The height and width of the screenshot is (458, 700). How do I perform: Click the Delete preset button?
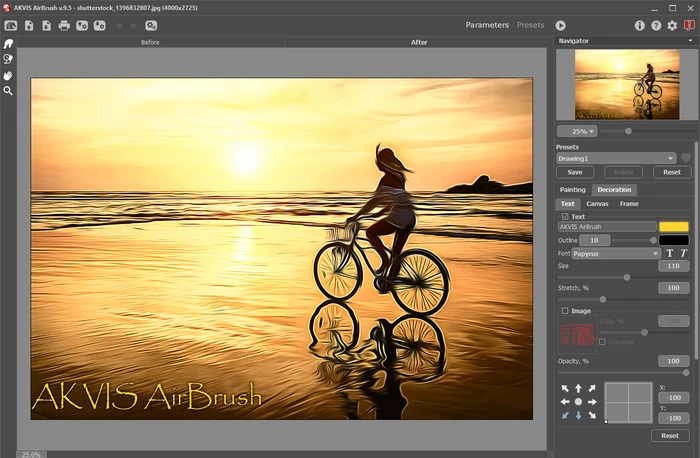coord(623,172)
